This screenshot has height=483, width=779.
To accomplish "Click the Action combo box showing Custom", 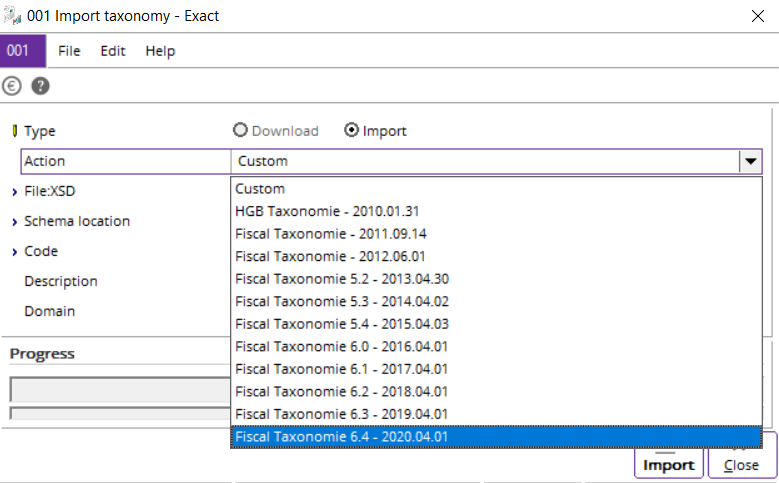I will coord(496,161).
